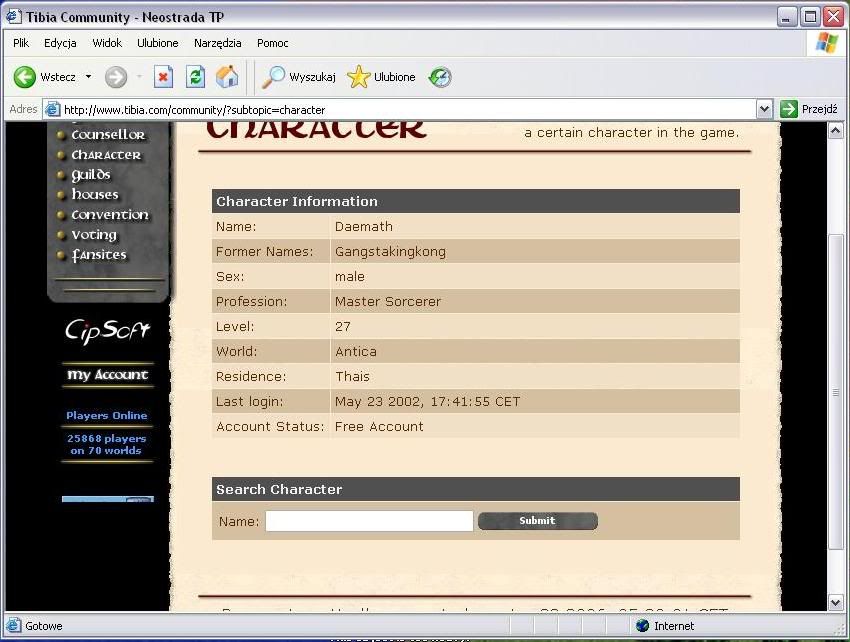Open the Ulubione favorites star

click(358, 77)
